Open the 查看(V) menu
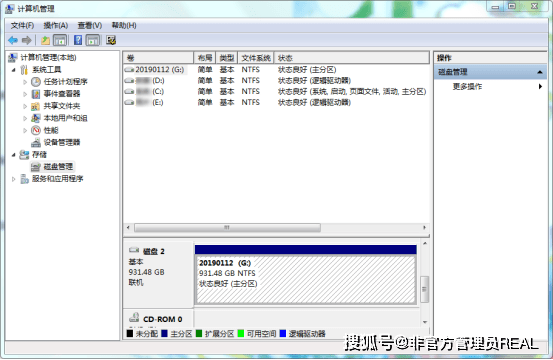This screenshot has height=360, width=553. pyautogui.click(x=90, y=25)
